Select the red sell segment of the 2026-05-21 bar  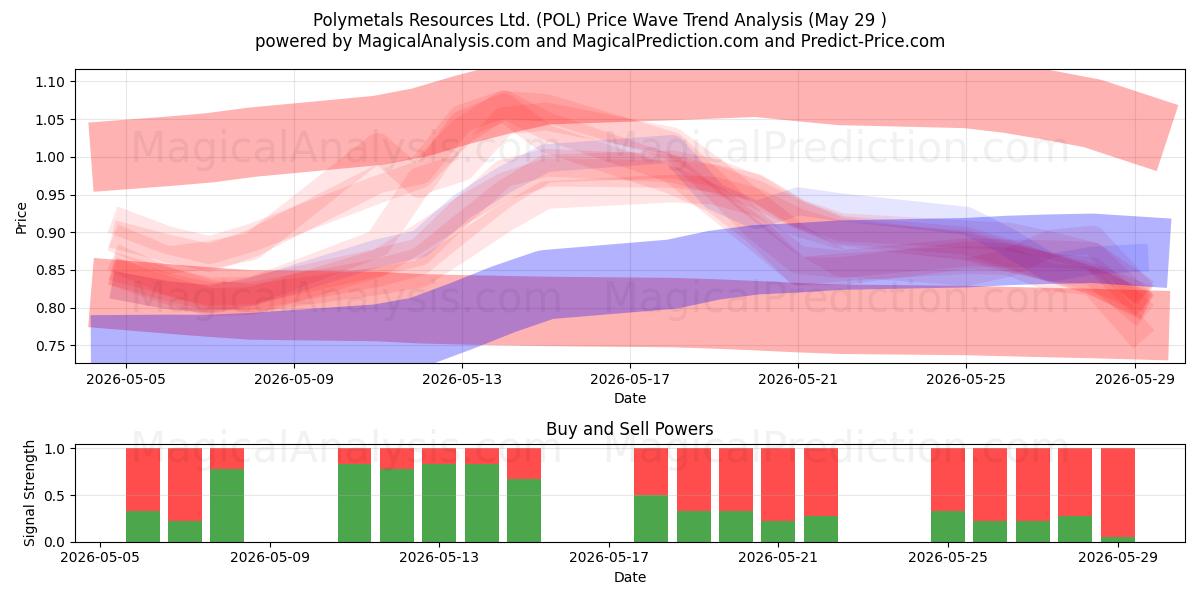pyautogui.click(x=778, y=485)
